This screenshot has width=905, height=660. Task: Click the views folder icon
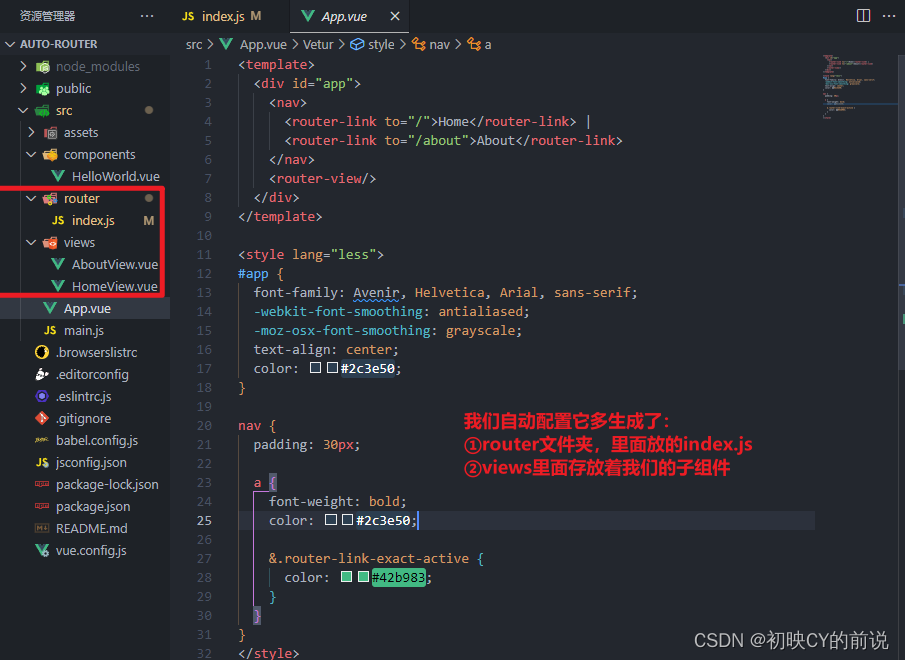pyautogui.click(x=51, y=243)
